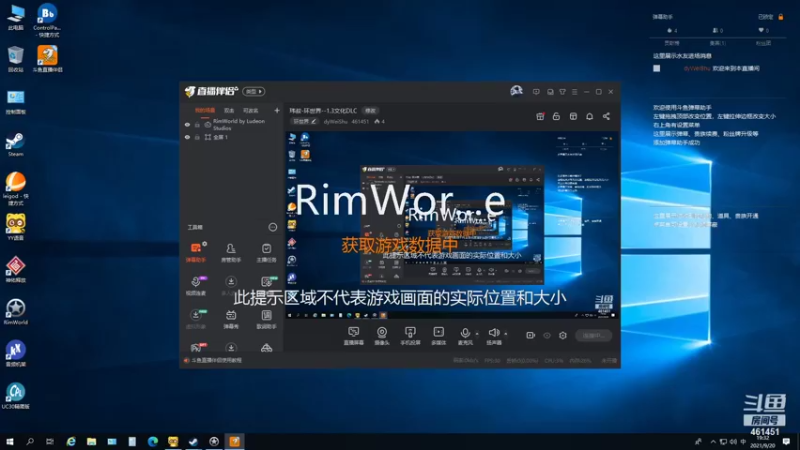
Task: Open the first tab in Danmaku overlay
Action: click(672, 43)
